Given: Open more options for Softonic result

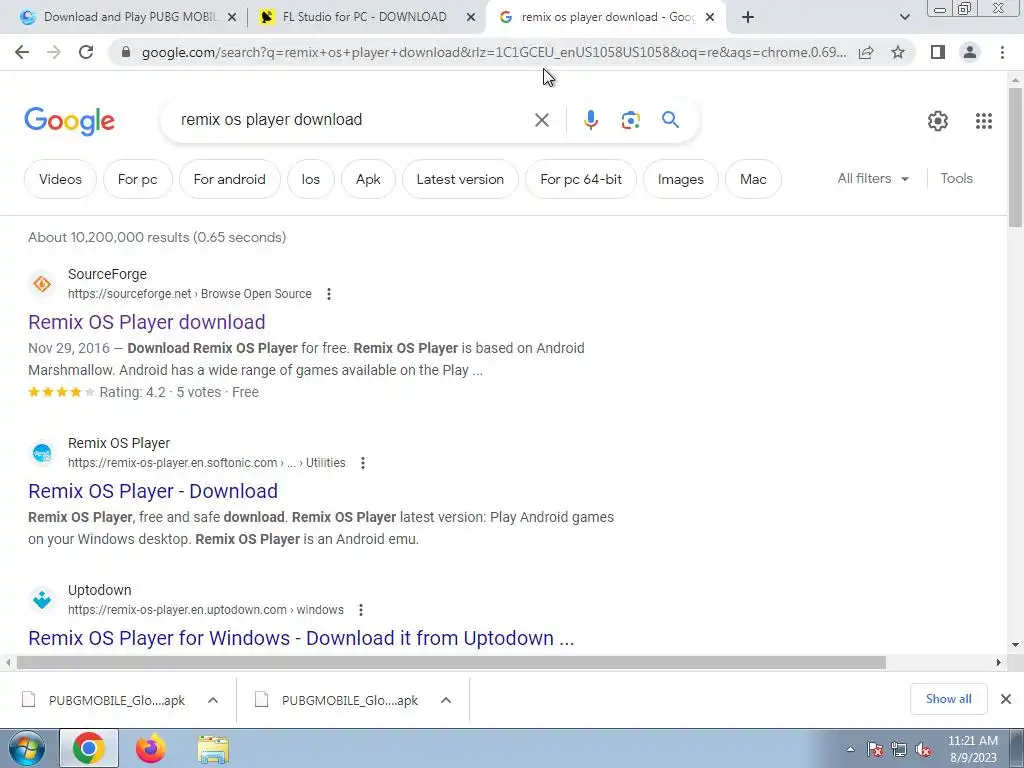Looking at the screenshot, I should (362, 463).
